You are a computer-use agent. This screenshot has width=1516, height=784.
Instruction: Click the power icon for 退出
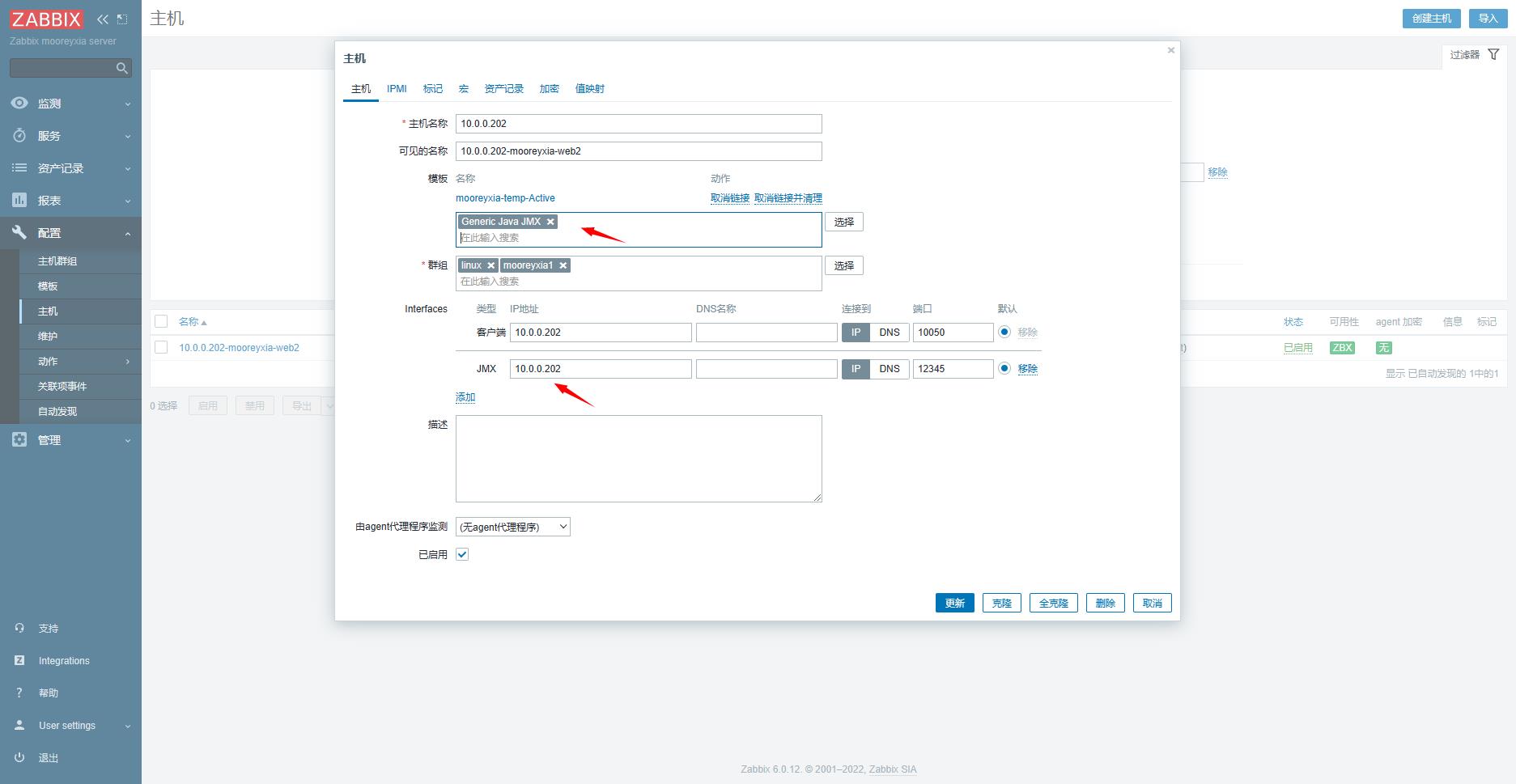pos(19,757)
